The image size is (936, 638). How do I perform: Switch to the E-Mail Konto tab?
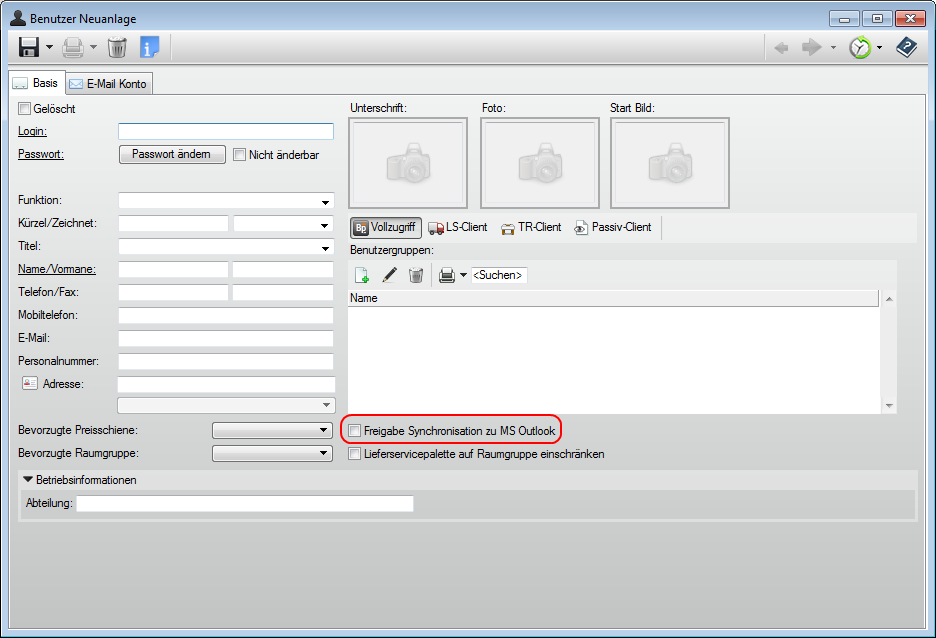pos(108,84)
